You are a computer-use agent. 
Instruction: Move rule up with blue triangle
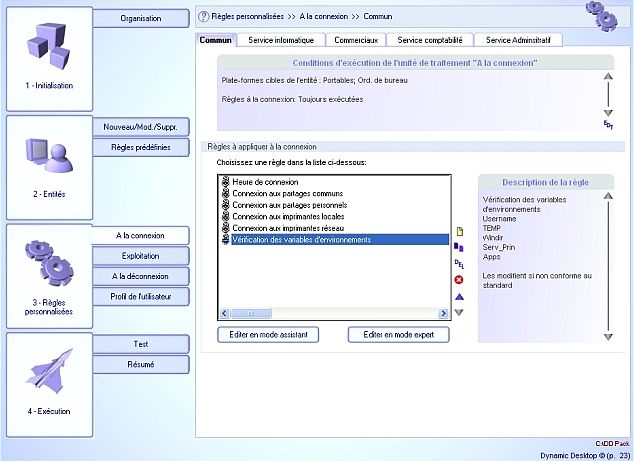point(459,297)
